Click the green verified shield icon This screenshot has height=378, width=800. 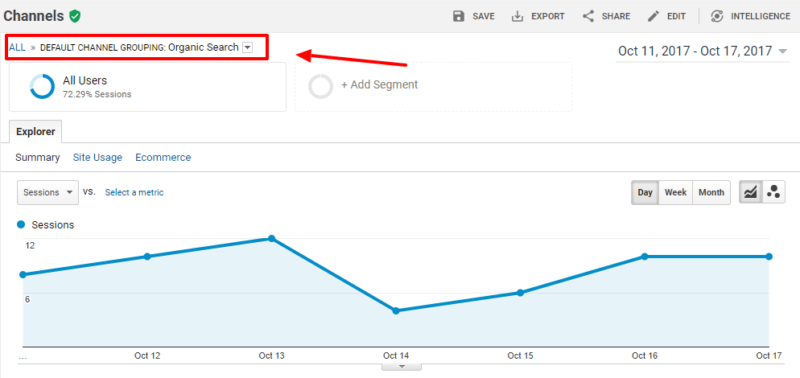(x=75, y=16)
